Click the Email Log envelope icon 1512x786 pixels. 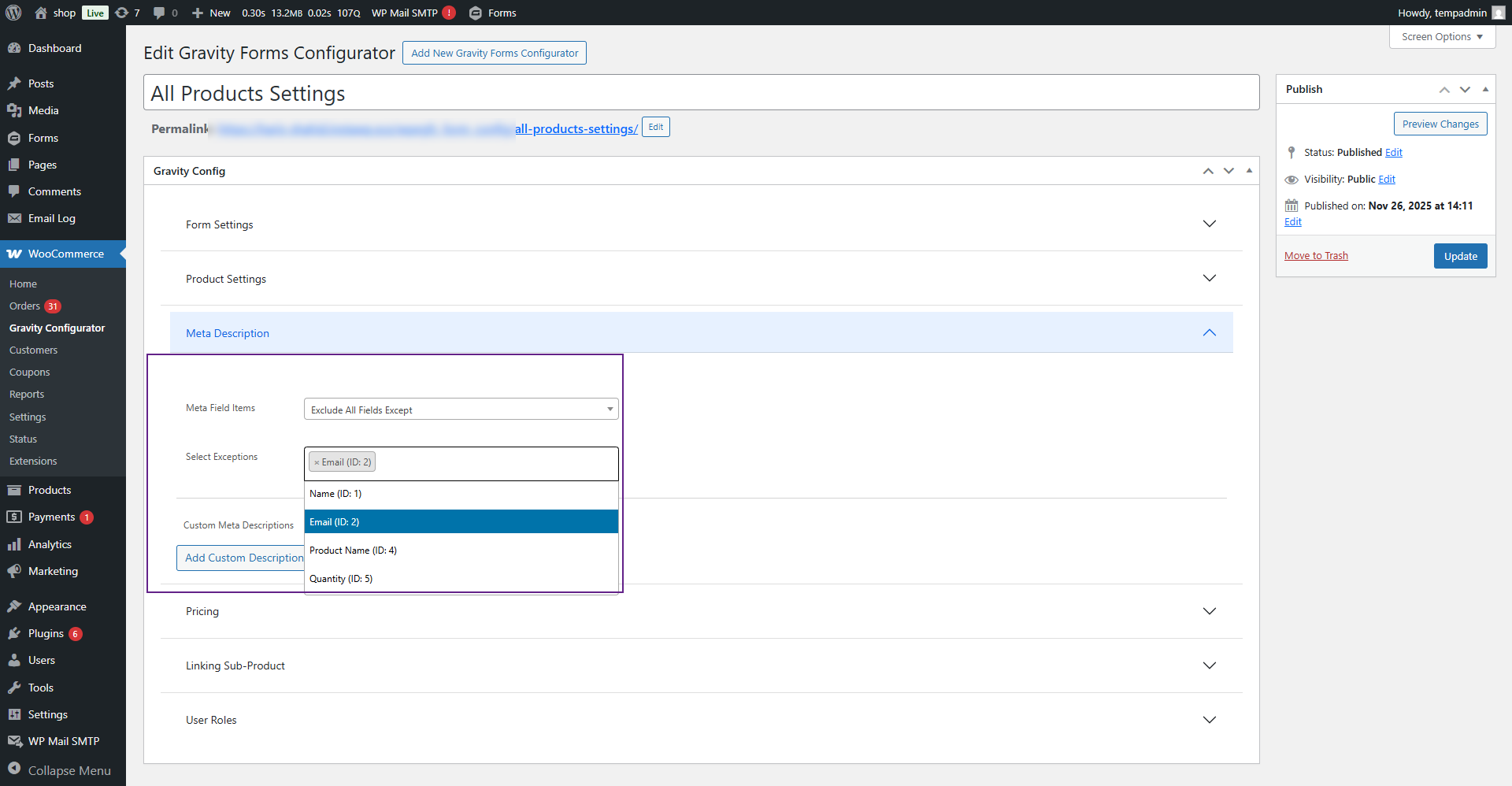coord(14,218)
